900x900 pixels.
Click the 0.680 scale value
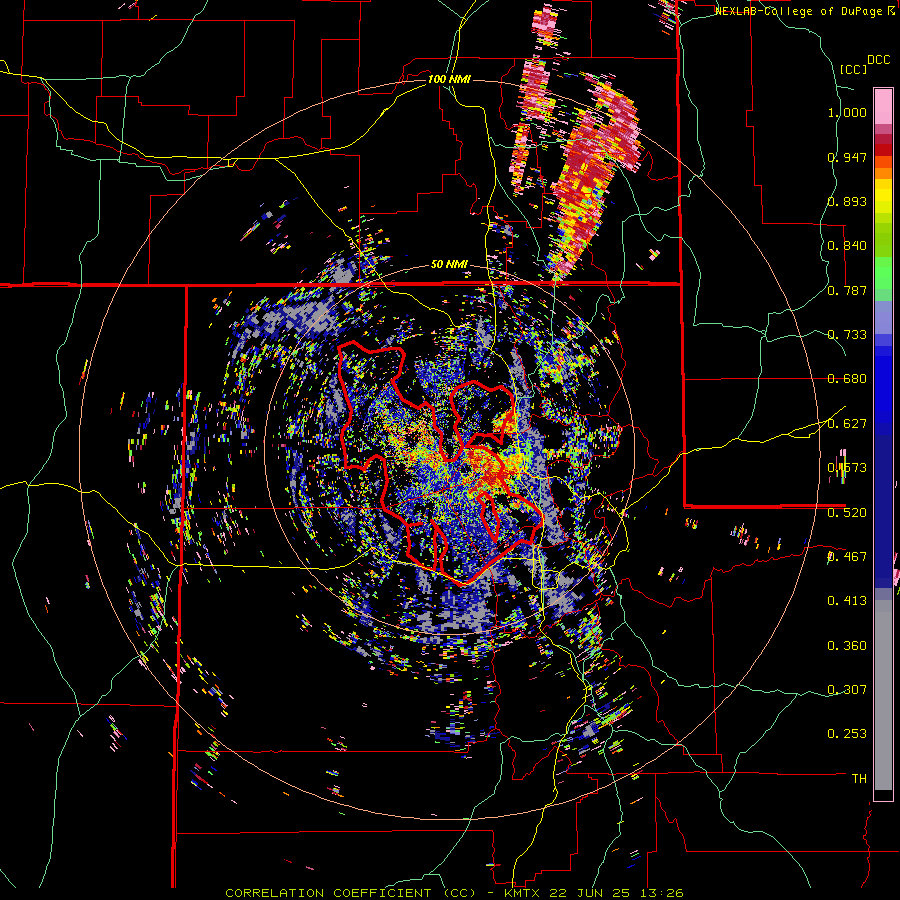pos(847,379)
